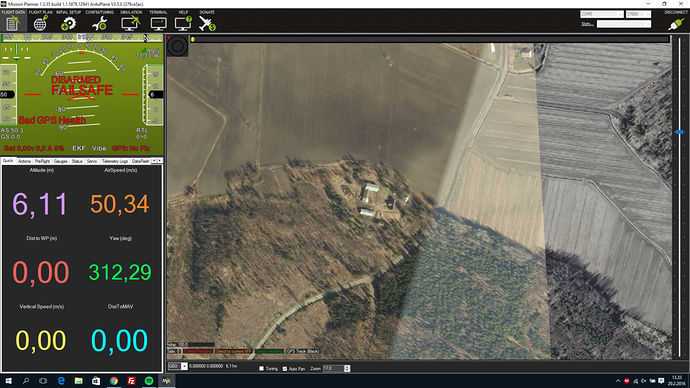Click the Stats link
This screenshot has width=690, height=388.
click(587, 24)
